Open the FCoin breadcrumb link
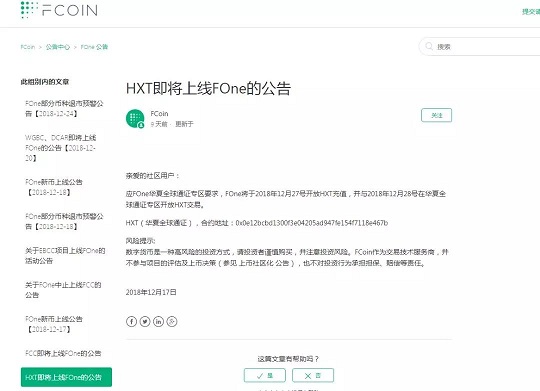The width and height of the screenshot is (540, 391). click(x=28, y=47)
